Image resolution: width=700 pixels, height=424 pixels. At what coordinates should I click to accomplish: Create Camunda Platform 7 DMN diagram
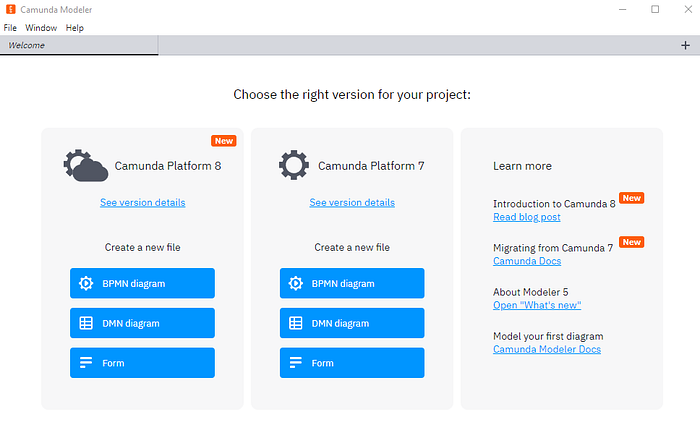point(352,323)
